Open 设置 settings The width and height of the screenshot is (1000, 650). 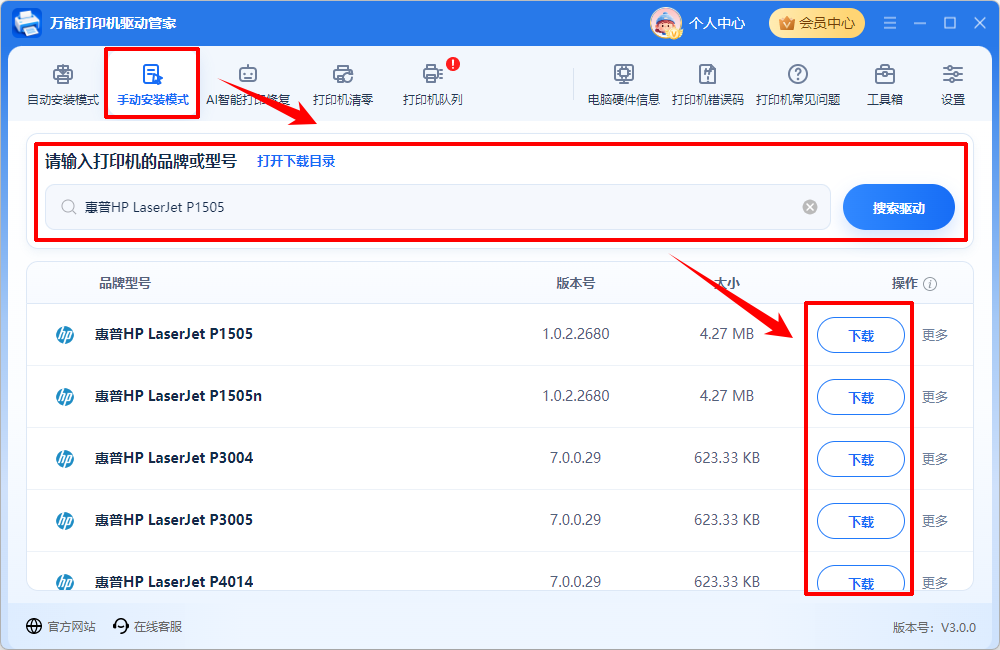point(953,84)
